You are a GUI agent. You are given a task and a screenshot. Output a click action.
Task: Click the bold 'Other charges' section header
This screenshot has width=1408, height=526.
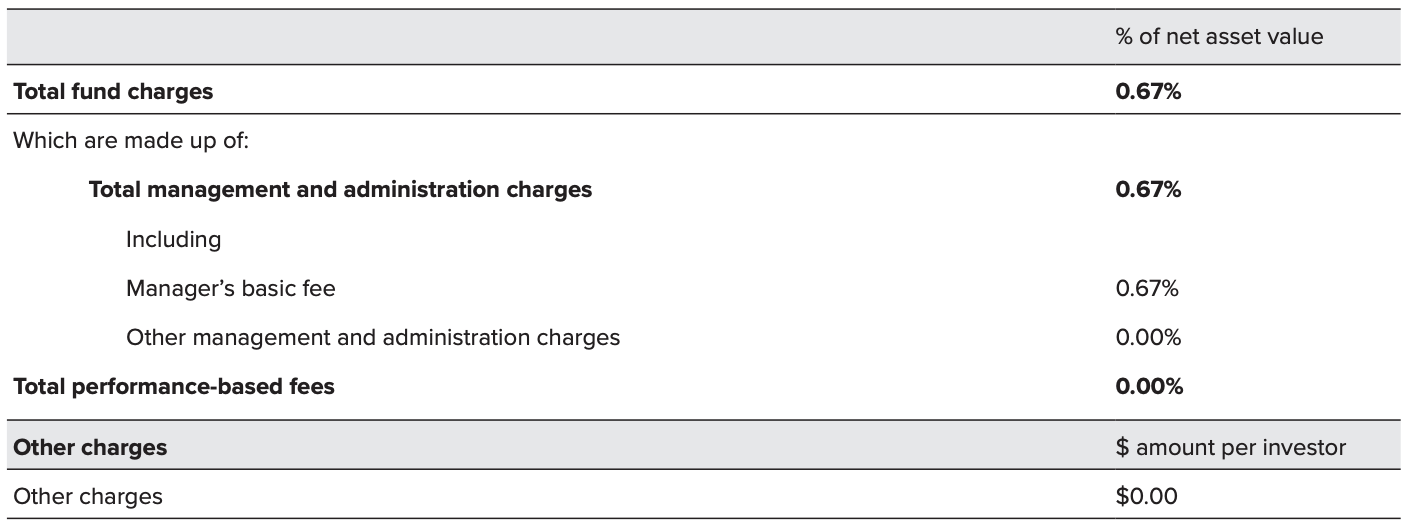tap(90, 447)
